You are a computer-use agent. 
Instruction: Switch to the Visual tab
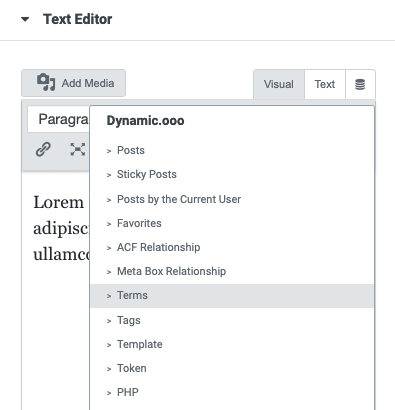point(279,84)
